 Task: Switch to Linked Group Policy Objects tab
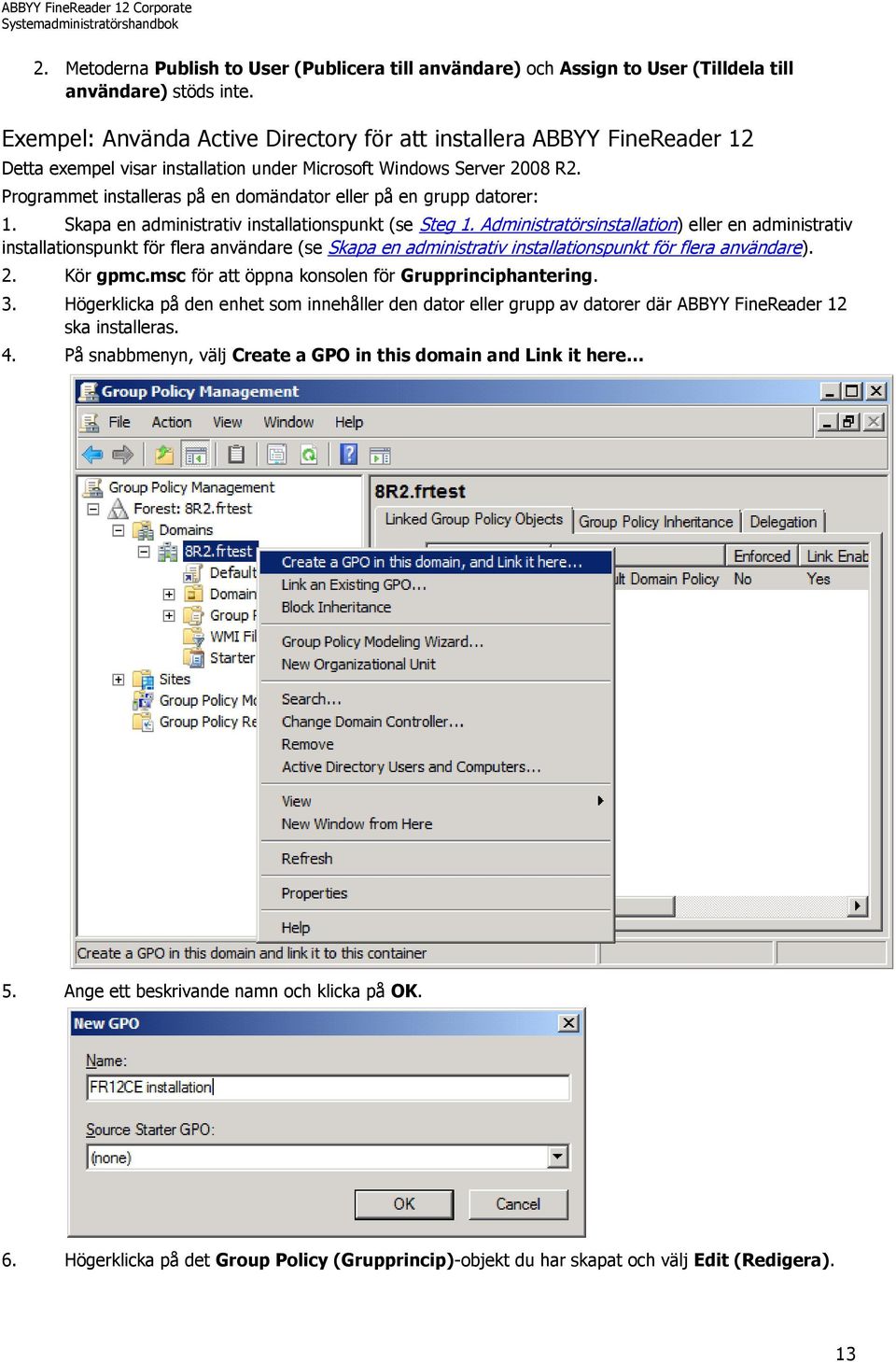[473, 520]
